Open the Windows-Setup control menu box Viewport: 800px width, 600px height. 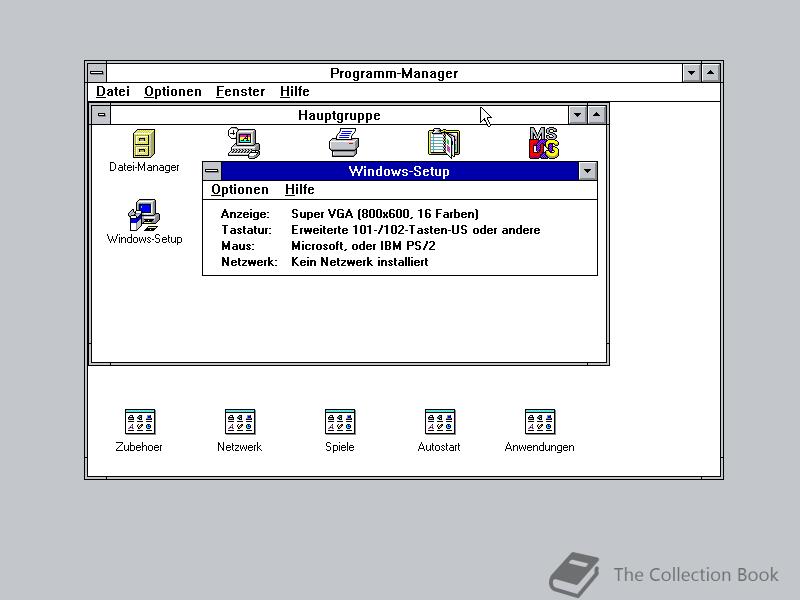tap(212, 171)
